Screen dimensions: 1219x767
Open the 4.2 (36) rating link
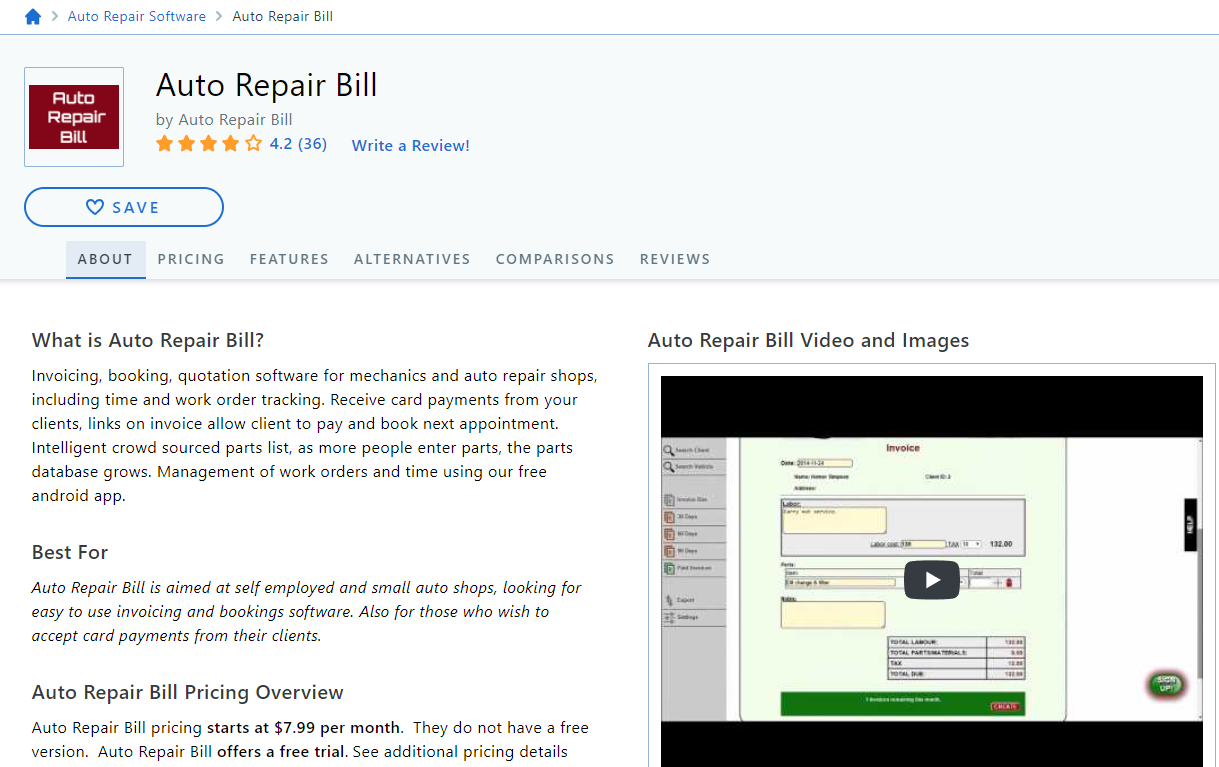pyautogui.click(x=298, y=144)
